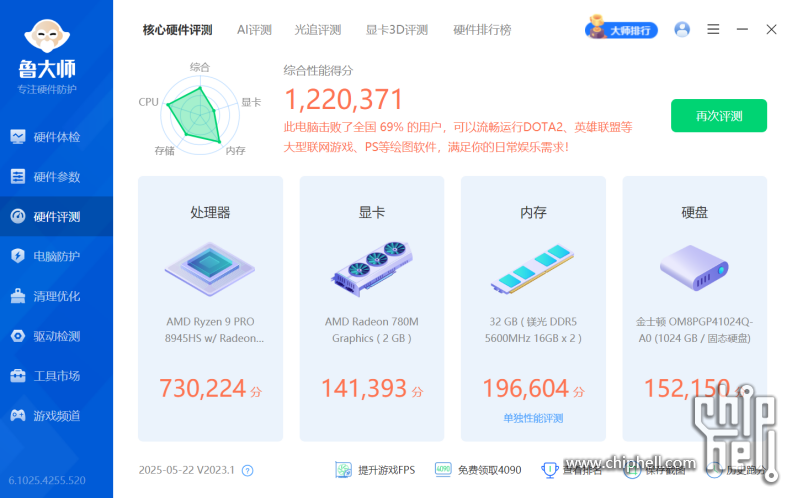Image resolution: width=792 pixels, height=498 pixels.
Task: Open the hamburger main menu
Action: coord(713,29)
